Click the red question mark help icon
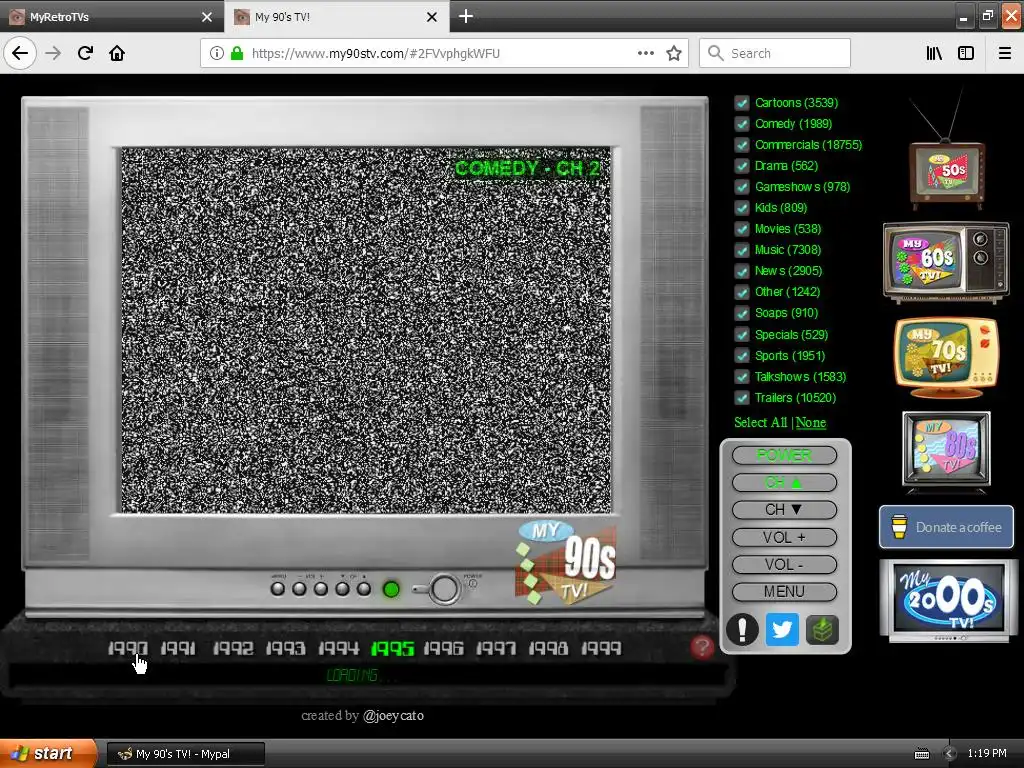The width and height of the screenshot is (1024, 768). click(x=702, y=647)
